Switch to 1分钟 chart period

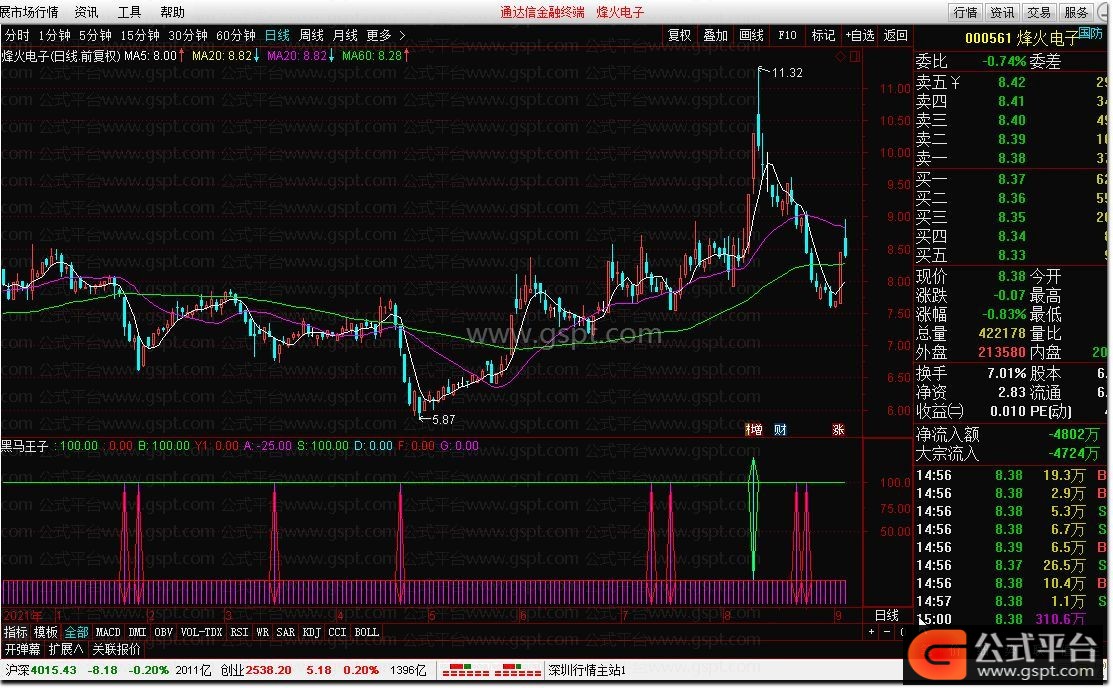[x=55, y=35]
